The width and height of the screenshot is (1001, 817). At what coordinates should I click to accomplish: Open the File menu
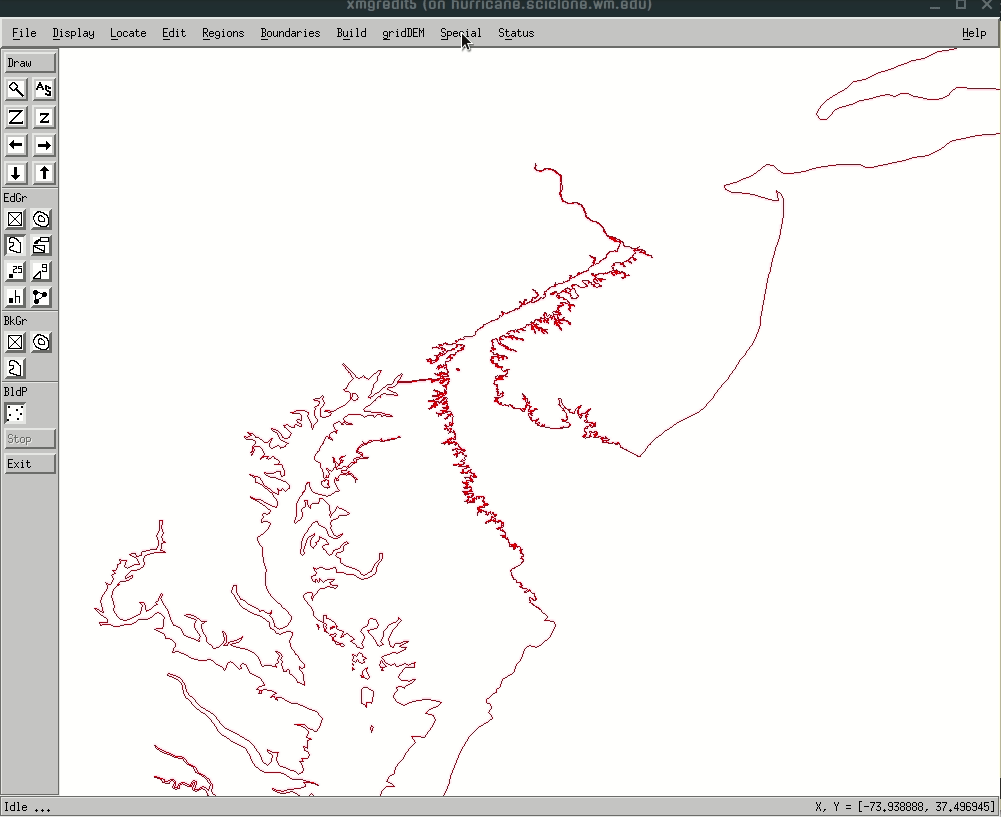[24, 33]
